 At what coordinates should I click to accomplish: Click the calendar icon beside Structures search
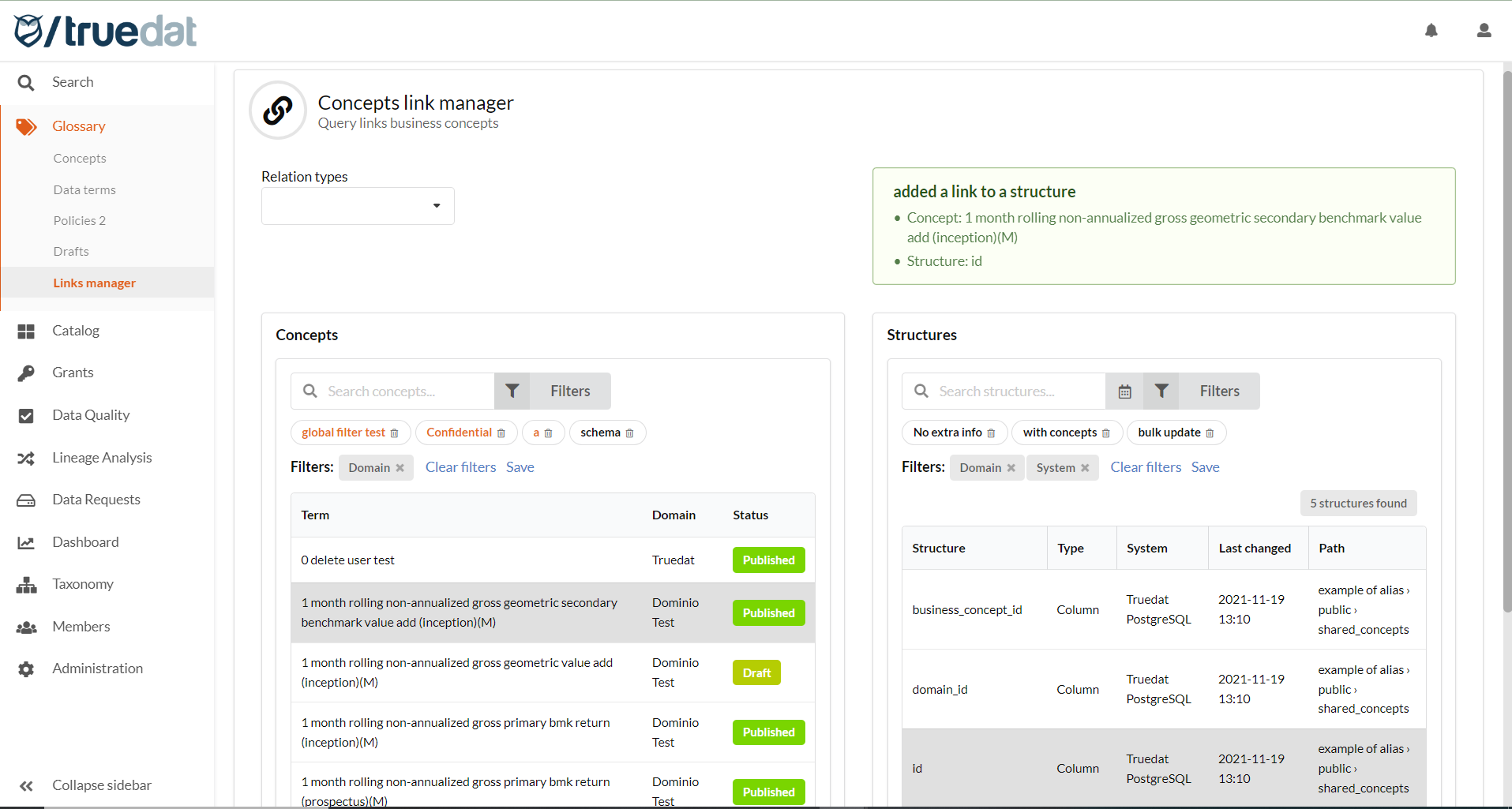[1124, 391]
